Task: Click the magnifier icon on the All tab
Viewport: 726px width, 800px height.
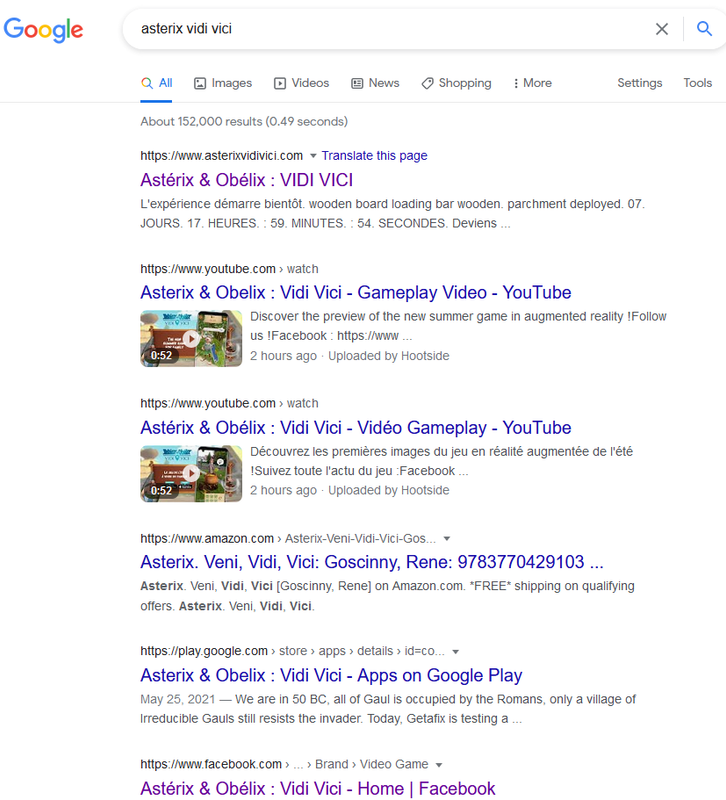Action: tap(147, 83)
